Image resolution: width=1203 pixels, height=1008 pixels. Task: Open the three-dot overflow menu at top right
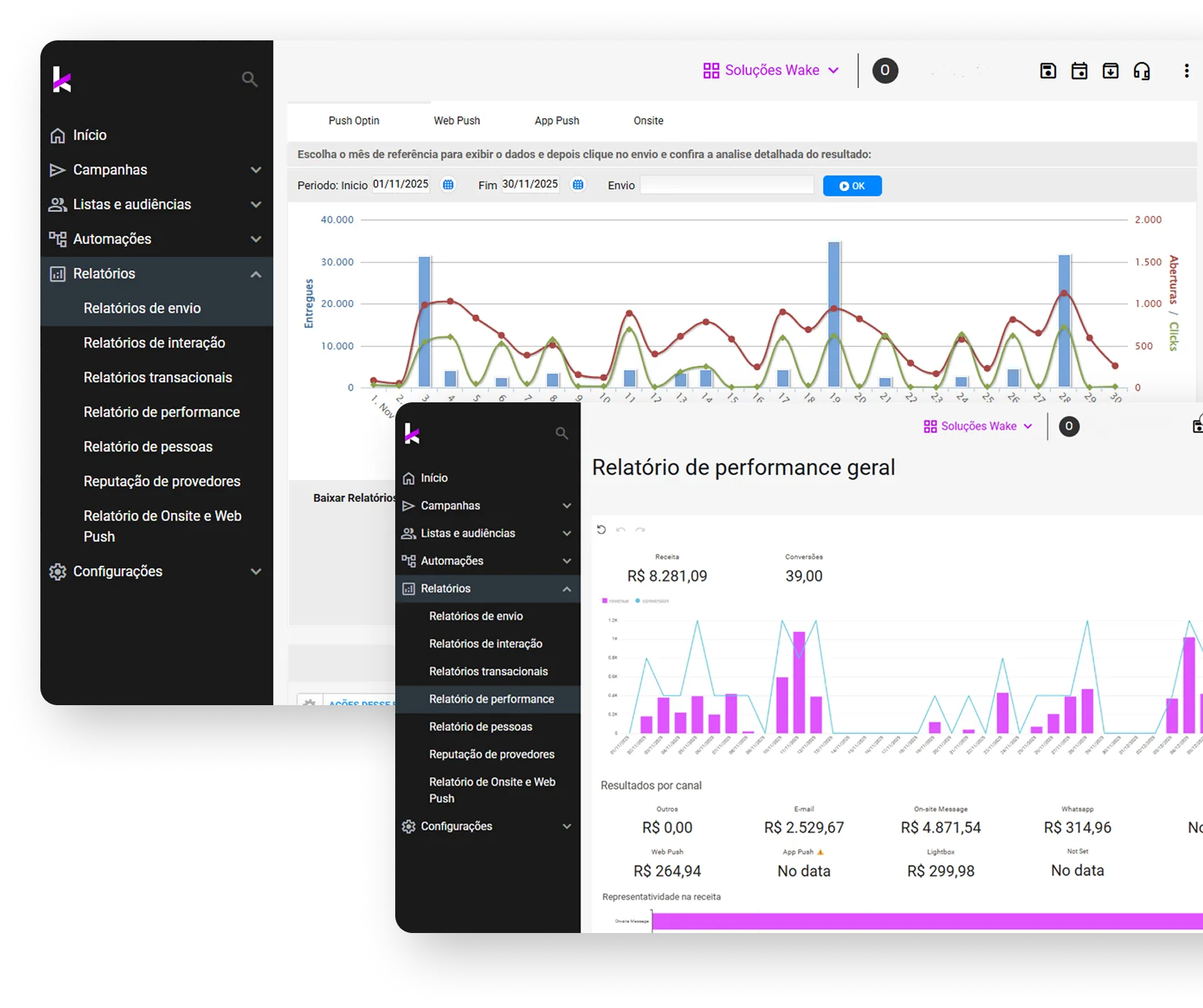tap(1186, 70)
